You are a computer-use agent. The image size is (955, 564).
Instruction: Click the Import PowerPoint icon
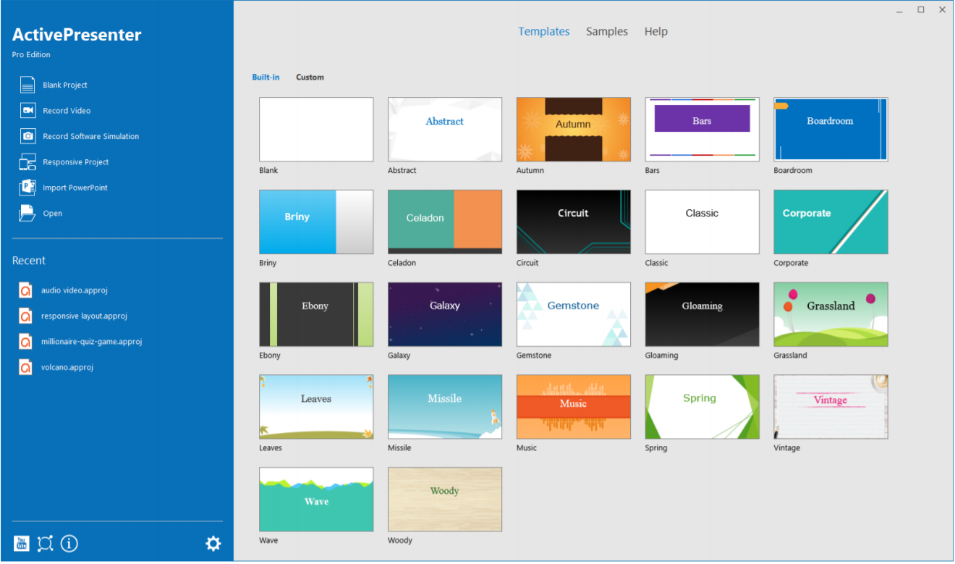click(27, 187)
